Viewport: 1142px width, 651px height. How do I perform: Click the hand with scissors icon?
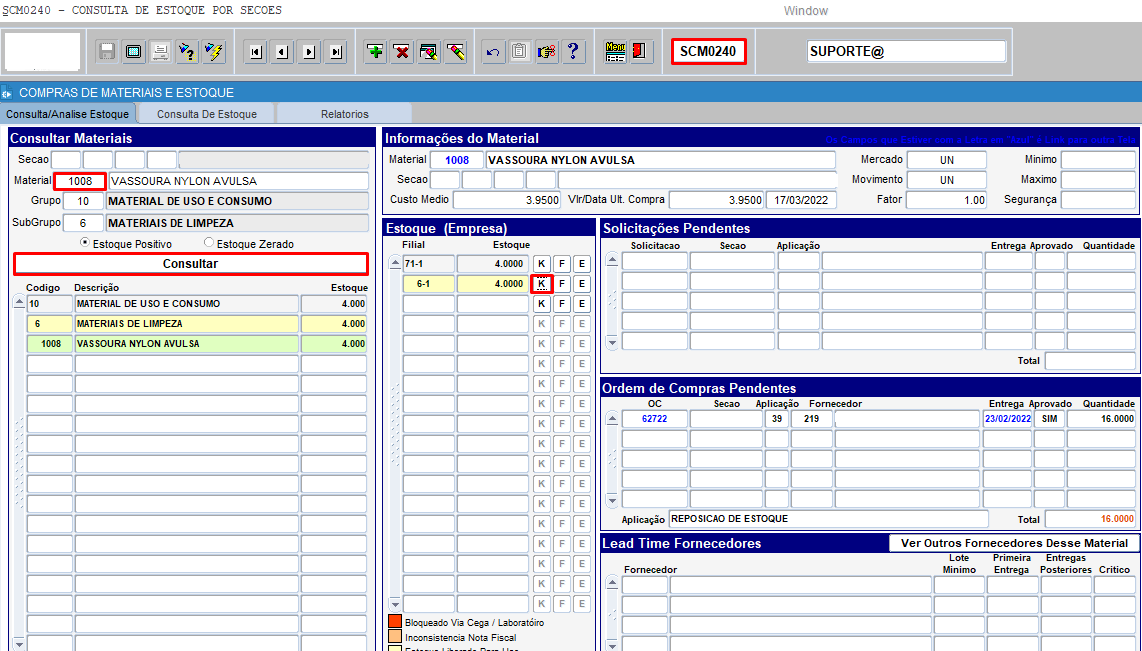546,52
